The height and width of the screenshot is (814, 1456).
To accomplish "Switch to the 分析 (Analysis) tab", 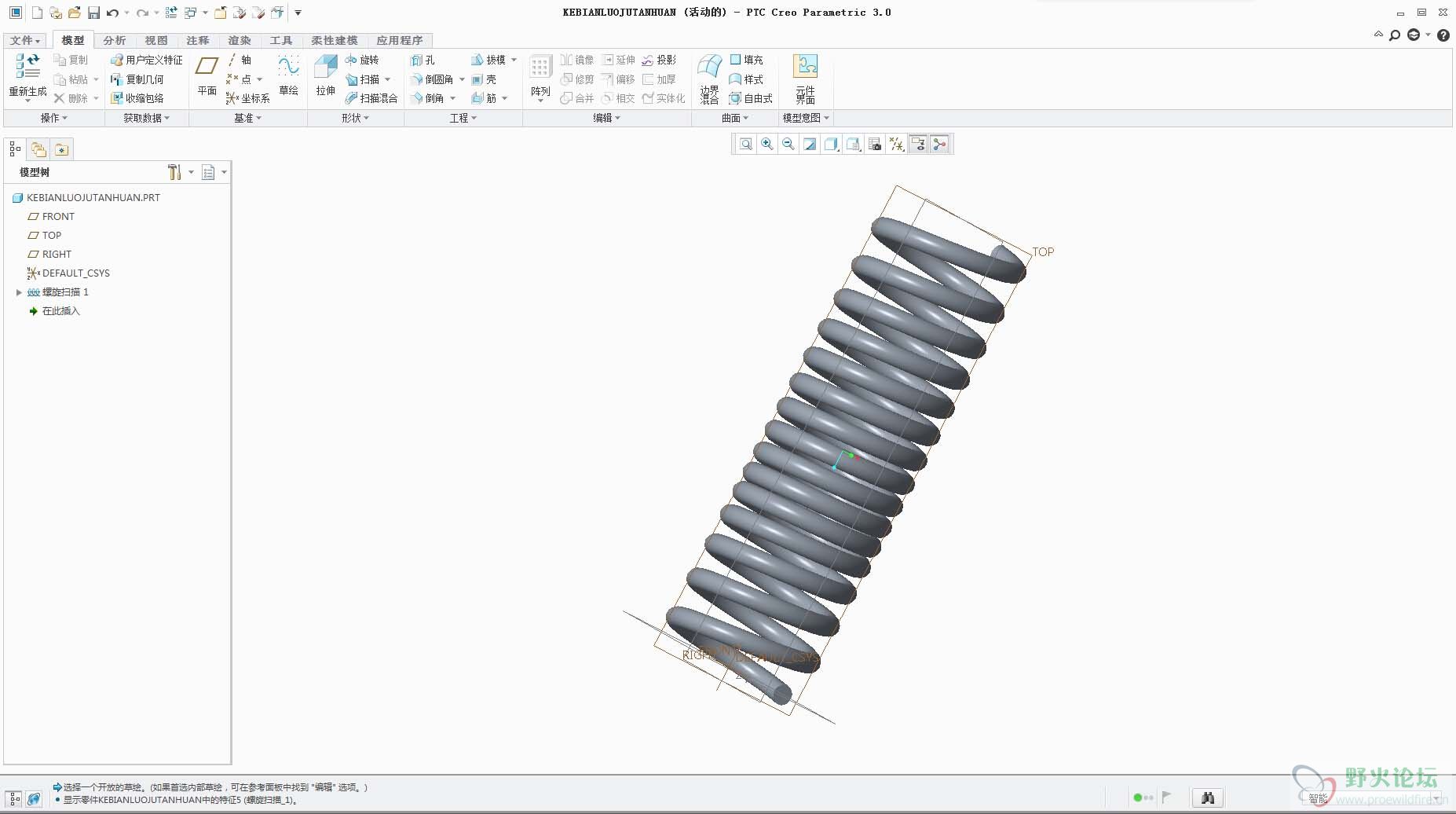I will point(115,40).
